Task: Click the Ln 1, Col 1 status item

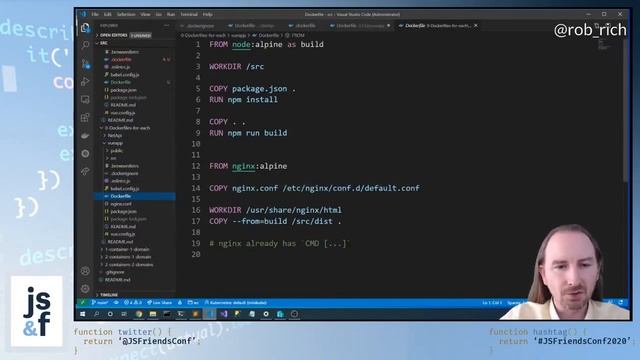Action: click(492, 302)
